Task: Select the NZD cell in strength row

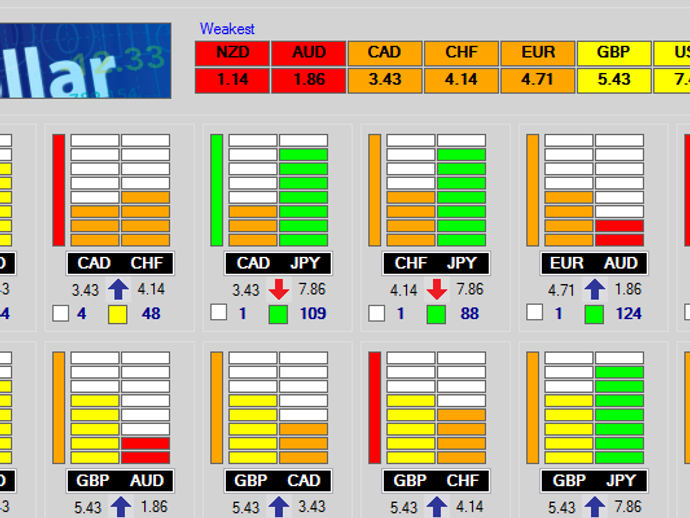Action: (232, 53)
